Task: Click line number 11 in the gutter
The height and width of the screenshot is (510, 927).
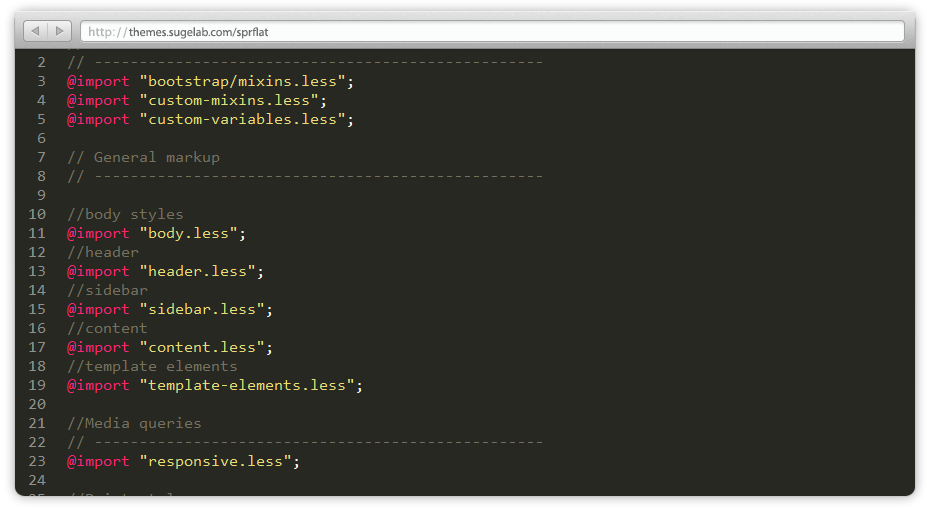Action: [37, 233]
